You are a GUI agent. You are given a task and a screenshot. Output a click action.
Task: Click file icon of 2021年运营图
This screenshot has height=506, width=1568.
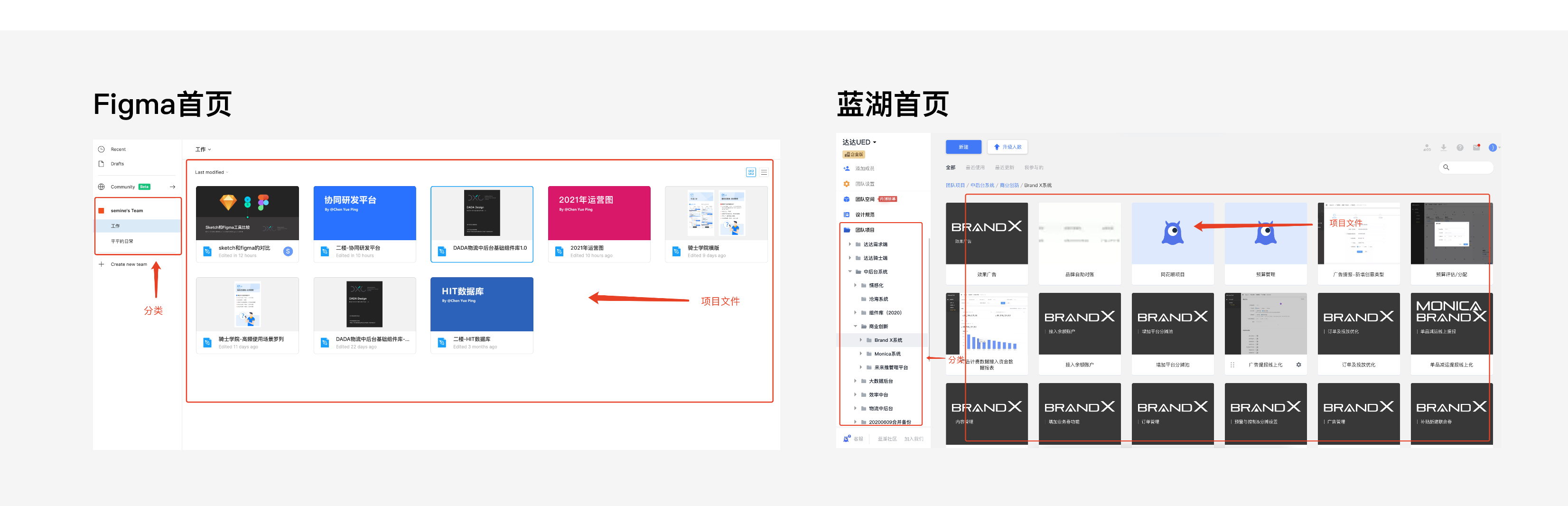tap(560, 251)
